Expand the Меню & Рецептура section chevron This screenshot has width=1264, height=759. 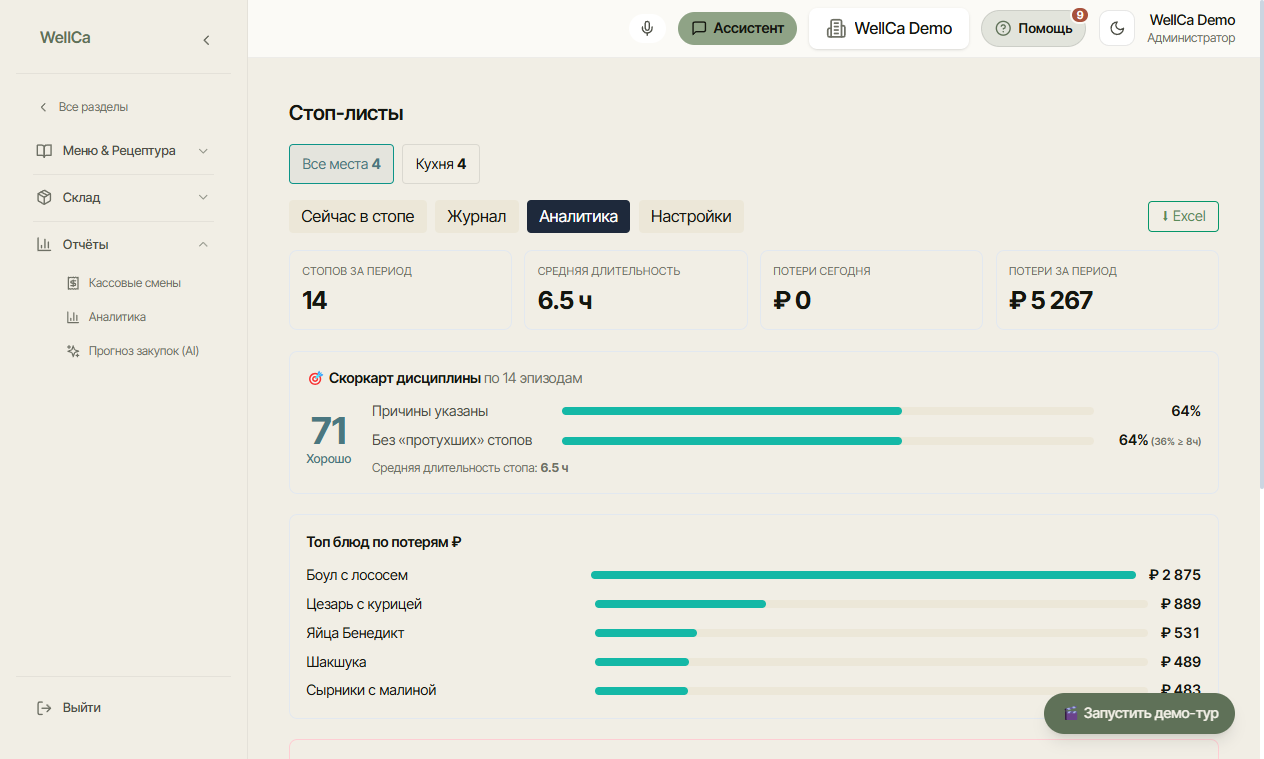point(203,151)
